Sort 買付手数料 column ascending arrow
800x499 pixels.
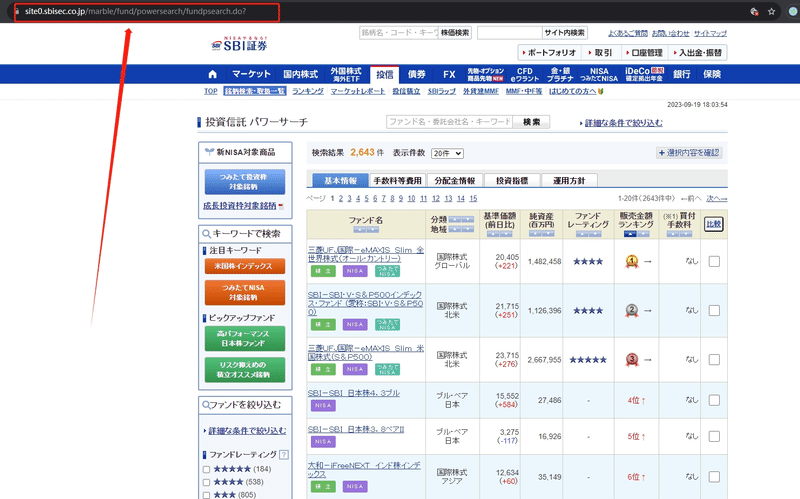click(673, 234)
